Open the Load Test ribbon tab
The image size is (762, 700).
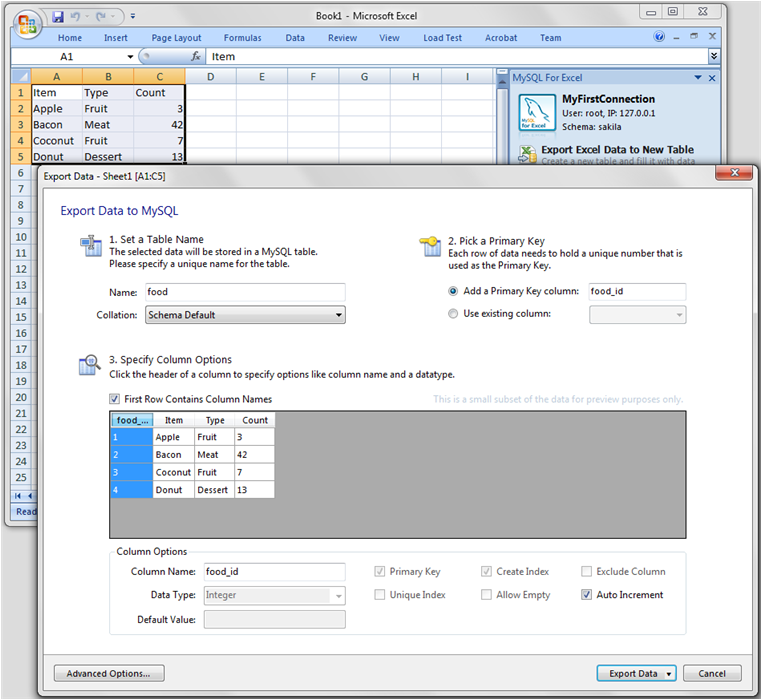442,38
